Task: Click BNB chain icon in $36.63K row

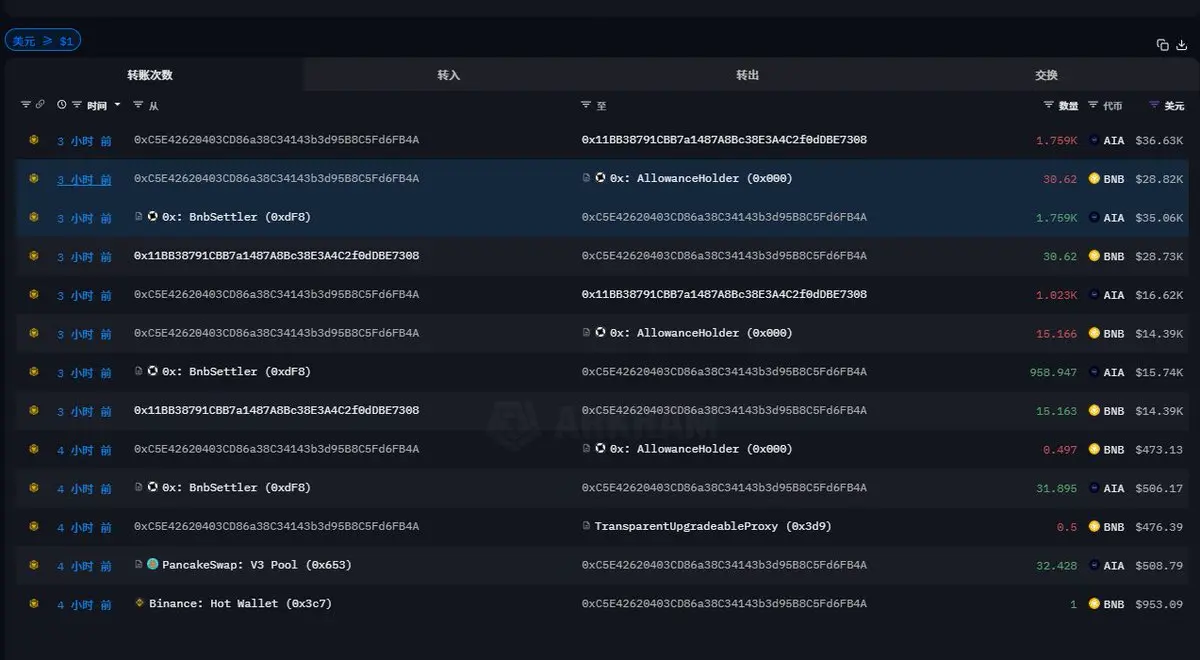Action: tap(33, 140)
